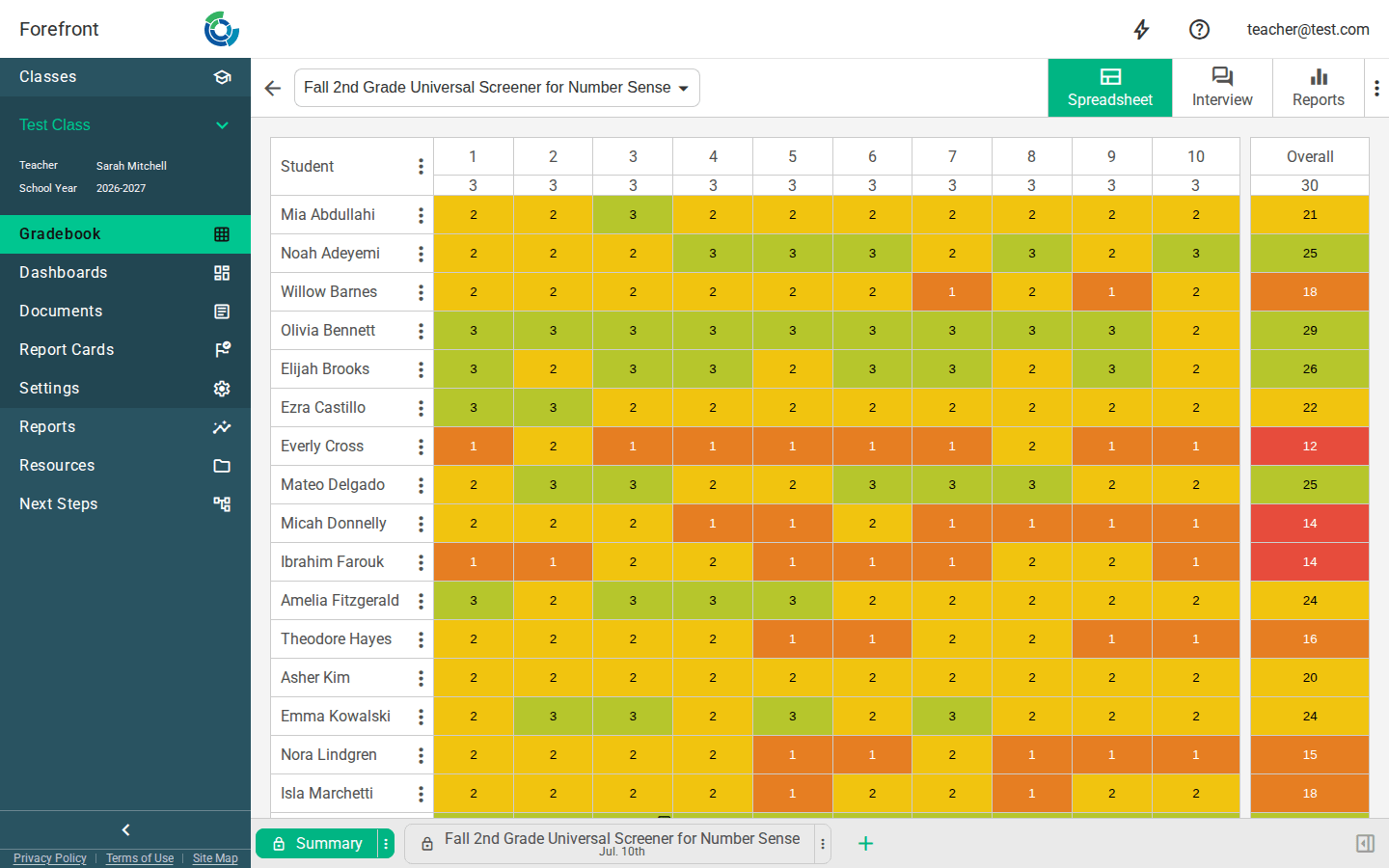Viewport: 1389px width, 868px height.
Task: Click question 7 column header
Action: point(952,156)
